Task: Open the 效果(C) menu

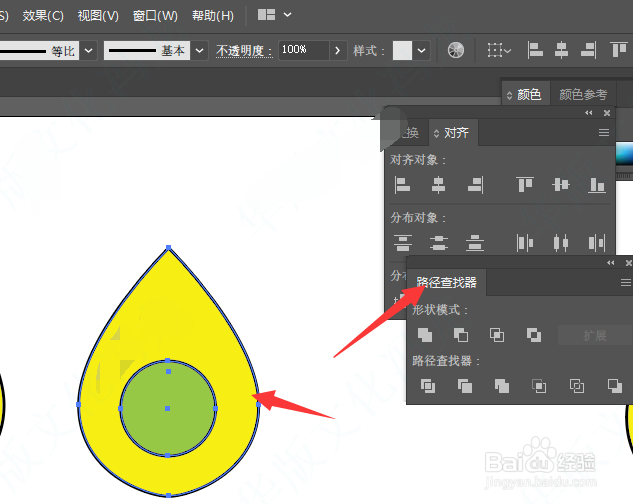Action: (43, 16)
